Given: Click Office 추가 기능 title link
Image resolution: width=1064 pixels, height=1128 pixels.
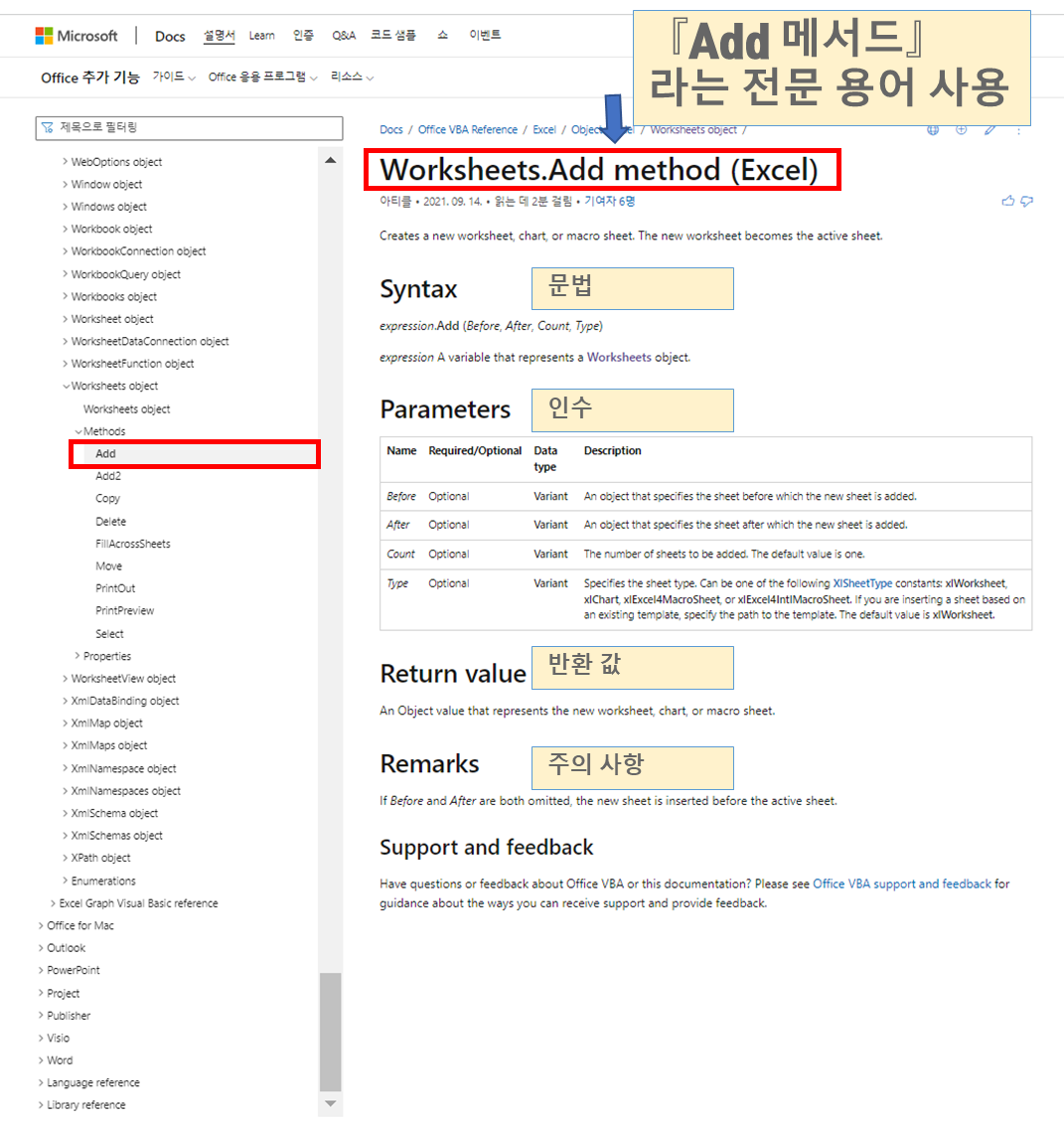Looking at the screenshot, I should pos(89,78).
